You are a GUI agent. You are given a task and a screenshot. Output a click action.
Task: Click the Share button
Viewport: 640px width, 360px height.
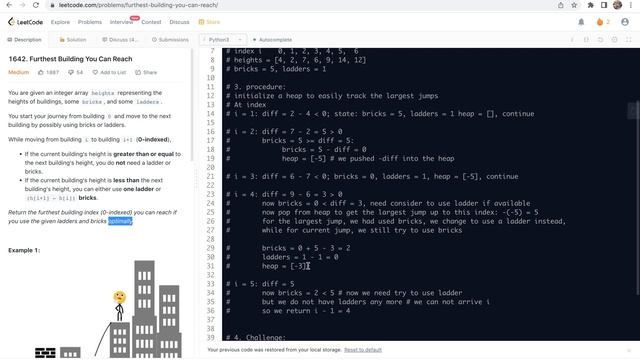point(146,72)
